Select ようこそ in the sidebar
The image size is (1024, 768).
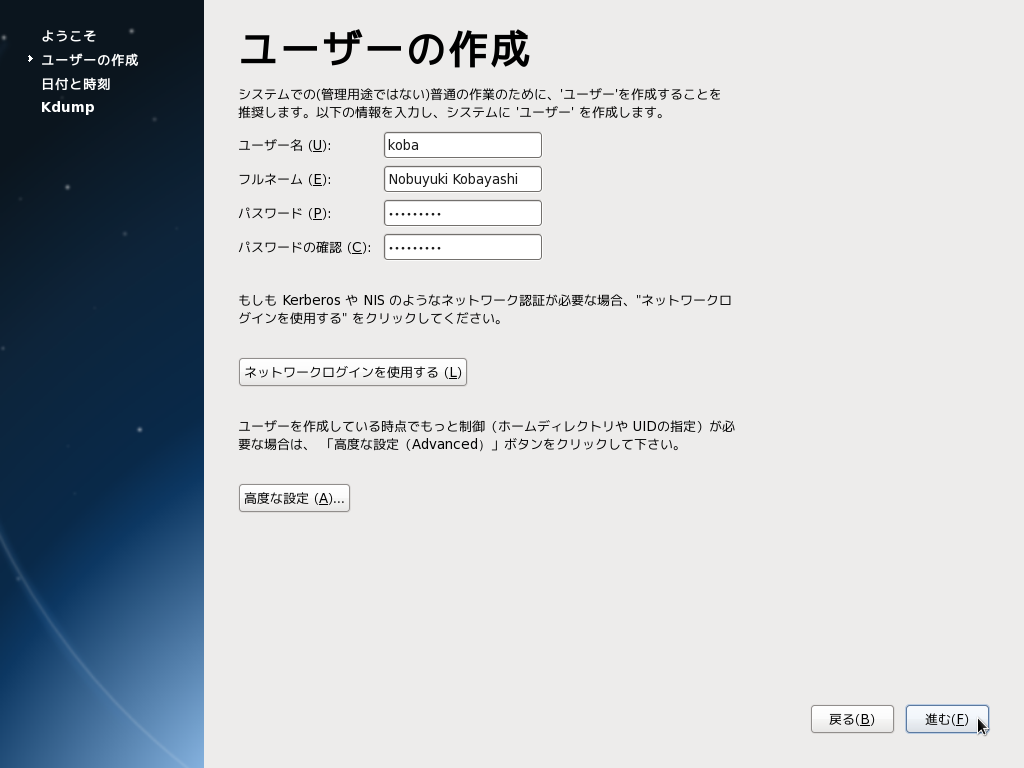pos(68,36)
